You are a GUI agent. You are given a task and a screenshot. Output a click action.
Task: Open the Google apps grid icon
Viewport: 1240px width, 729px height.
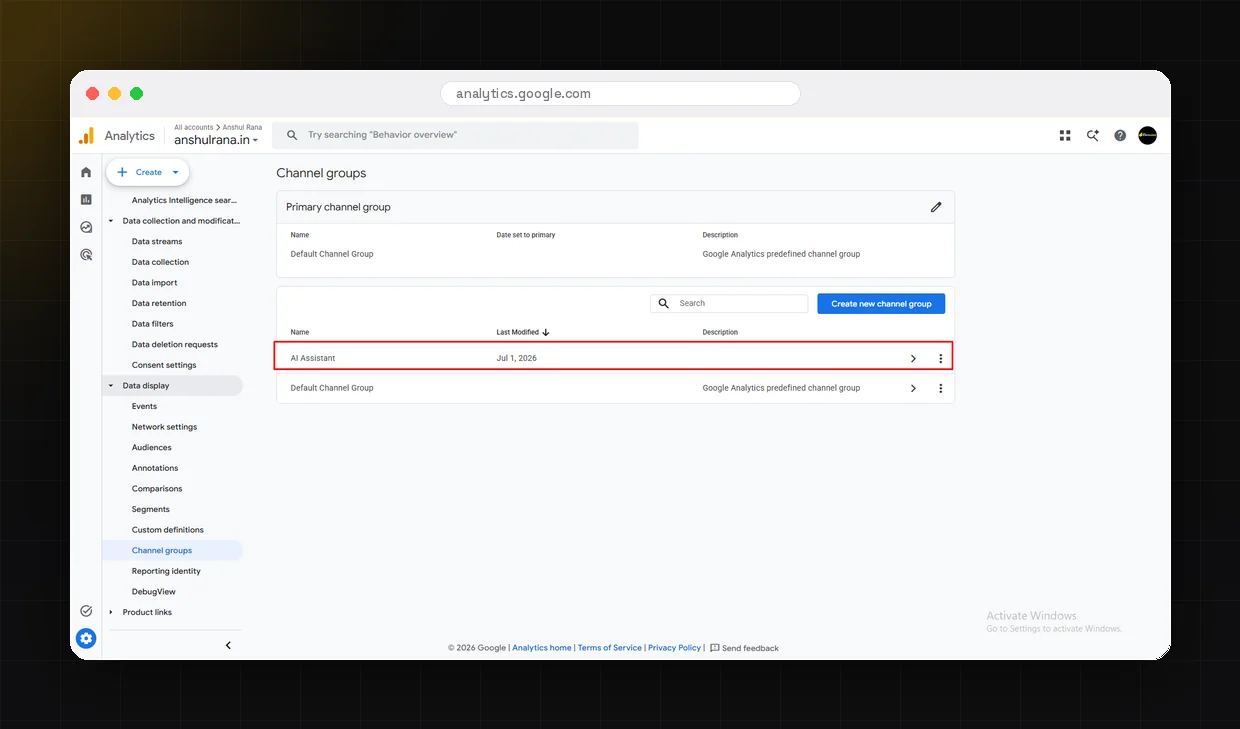point(1065,135)
